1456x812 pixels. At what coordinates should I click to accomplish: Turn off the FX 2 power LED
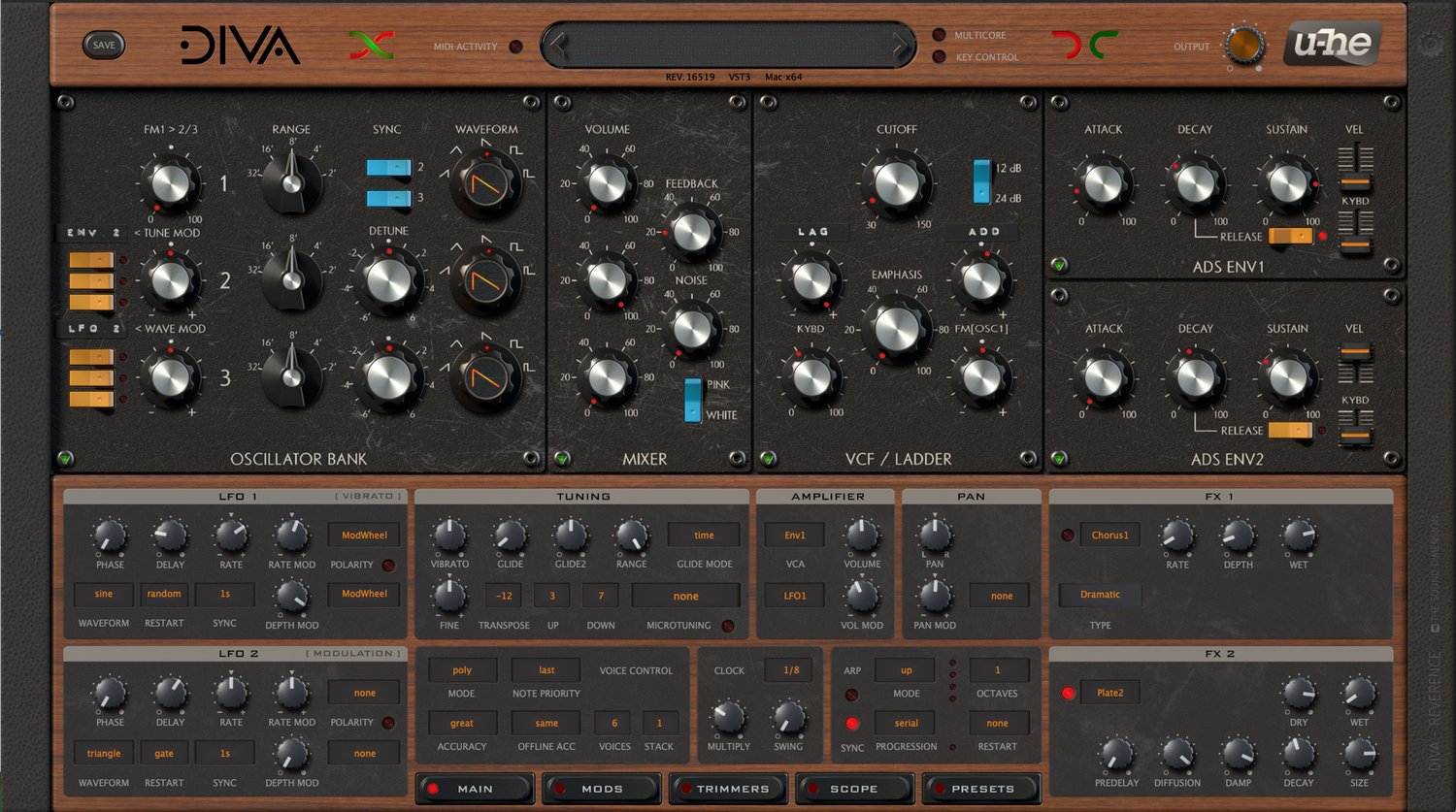tap(1068, 693)
